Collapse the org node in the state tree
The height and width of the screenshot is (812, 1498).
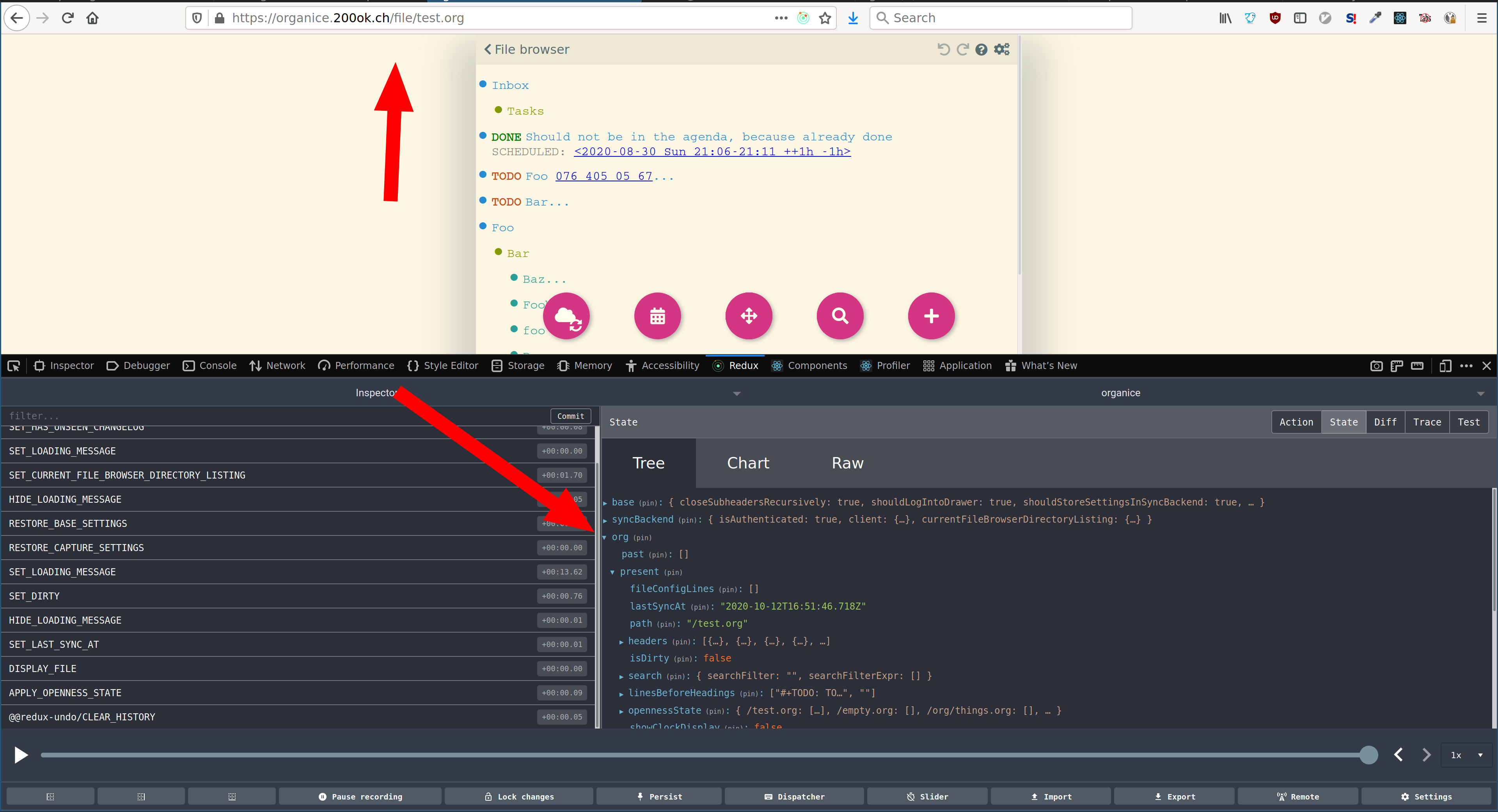(x=605, y=538)
